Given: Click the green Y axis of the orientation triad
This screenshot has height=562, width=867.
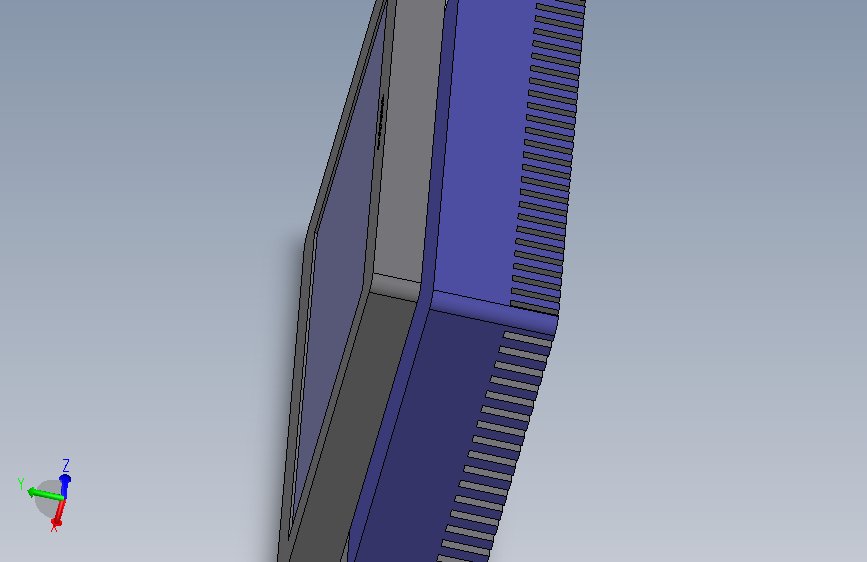Looking at the screenshot, I should (45, 494).
